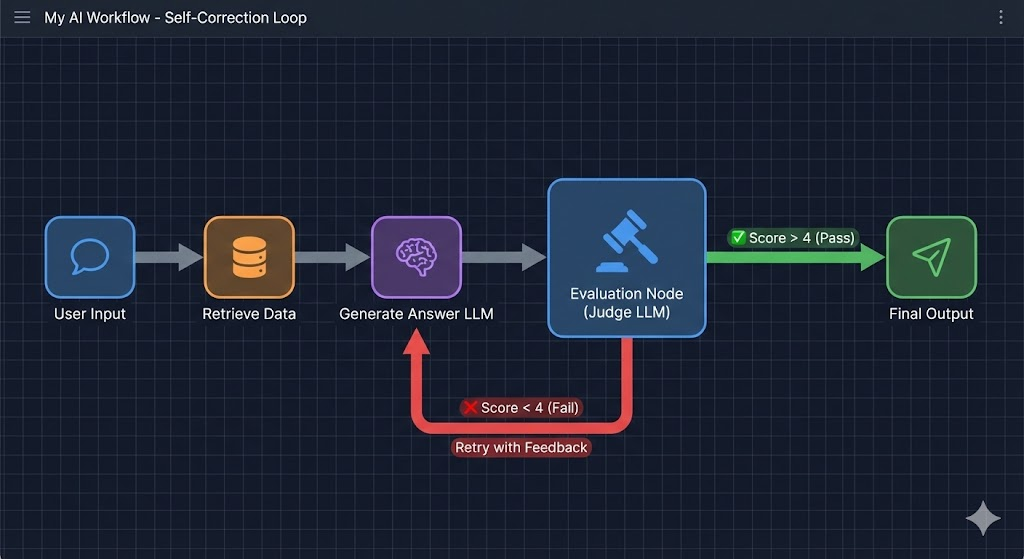This screenshot has height=559, width=1024.
Task: Click the green checkmark on the Pass label
Action: click(x=738, y=238)
